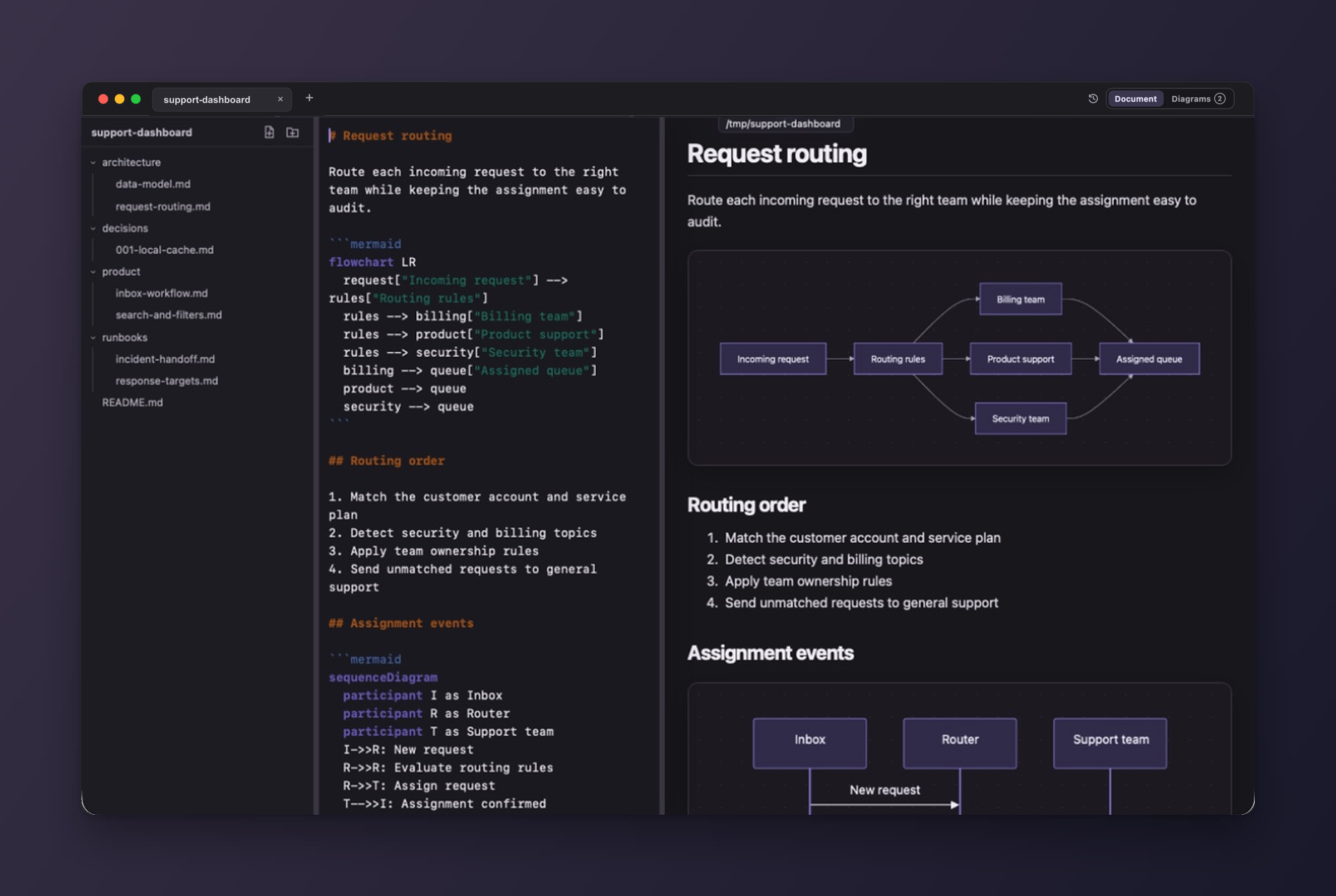
Task: Open data-model.md in the file tree
Action: (153, 184)
